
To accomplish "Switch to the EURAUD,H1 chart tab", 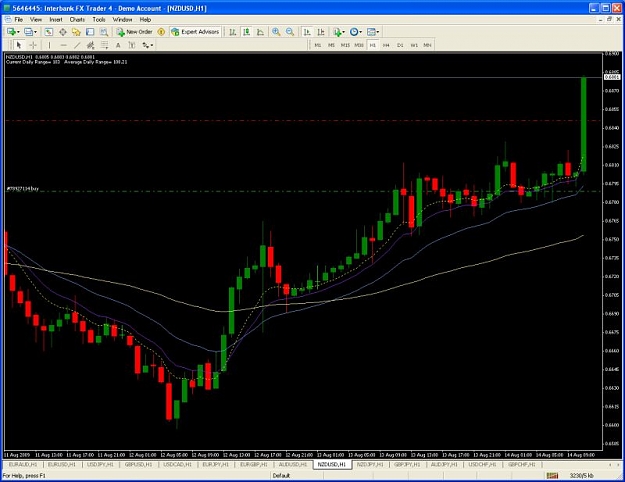I will coord(23,464).
